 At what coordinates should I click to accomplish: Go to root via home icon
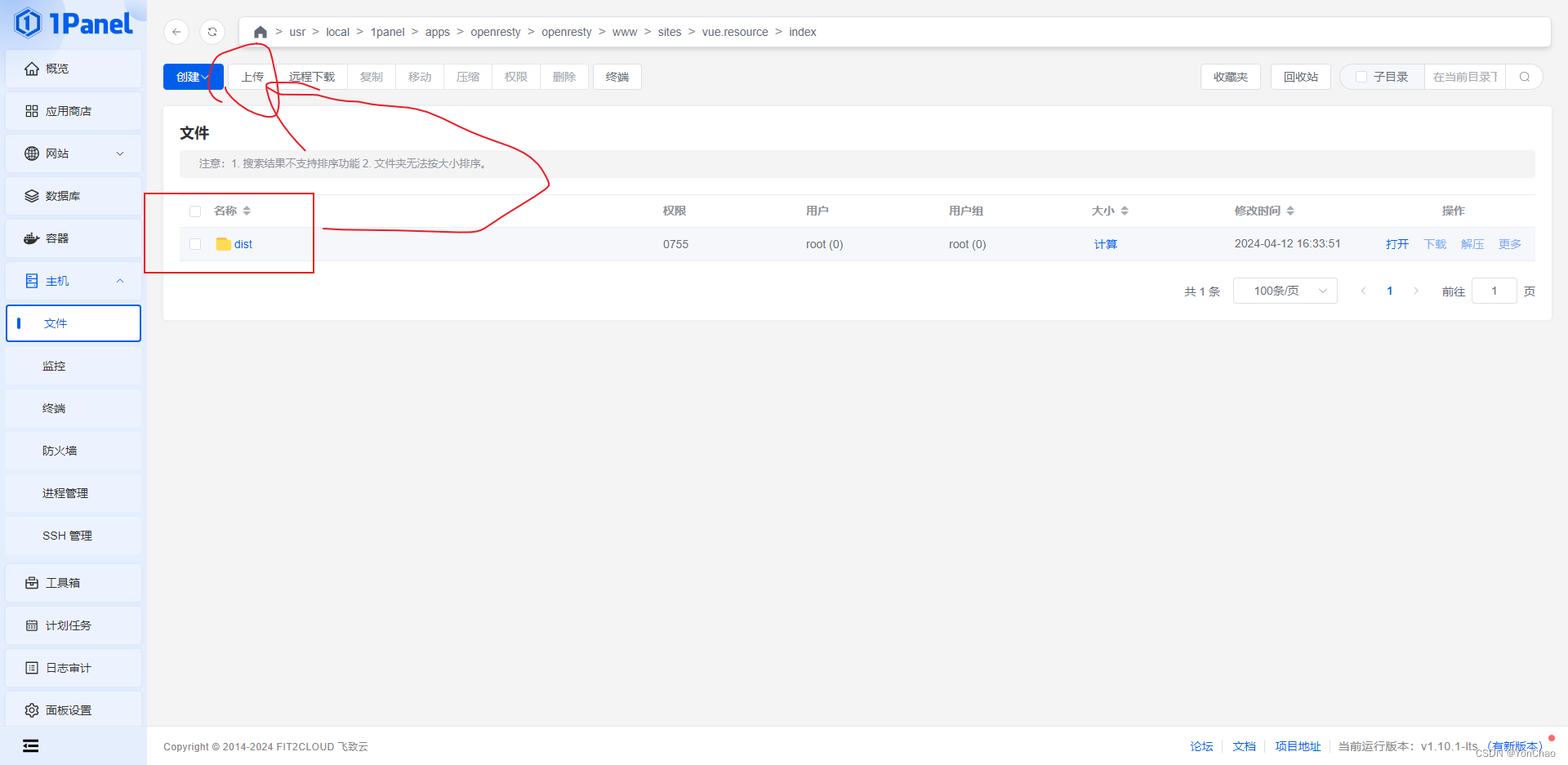261,32
